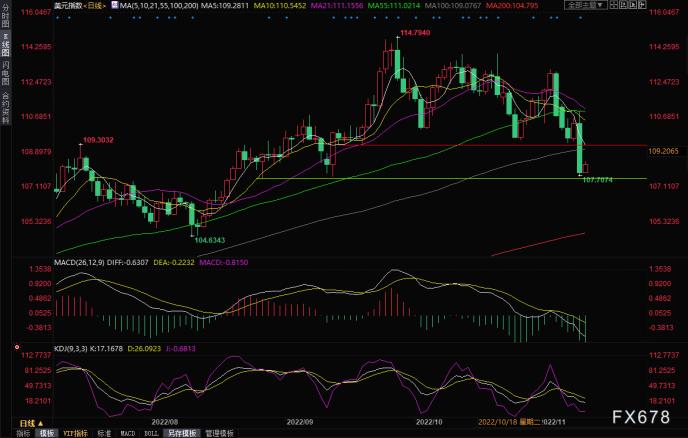Open the 全部主题 dropdown

[586, 5]
